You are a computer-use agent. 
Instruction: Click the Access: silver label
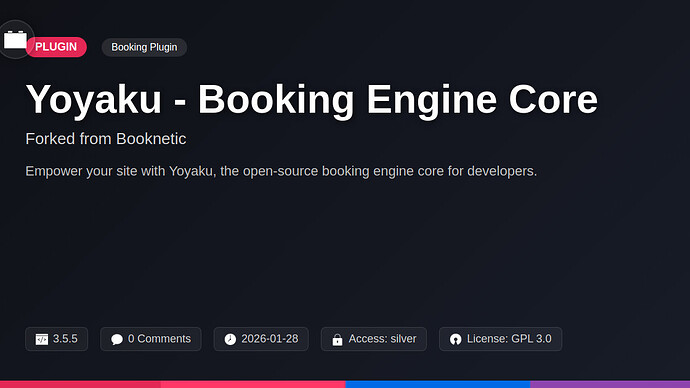(x=382, y=339)
